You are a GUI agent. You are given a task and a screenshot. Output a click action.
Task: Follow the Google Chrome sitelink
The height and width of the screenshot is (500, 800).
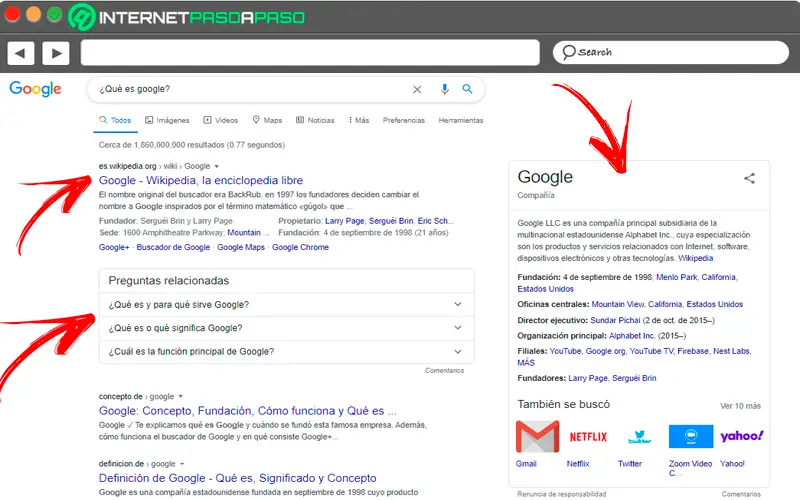point(300,247)
